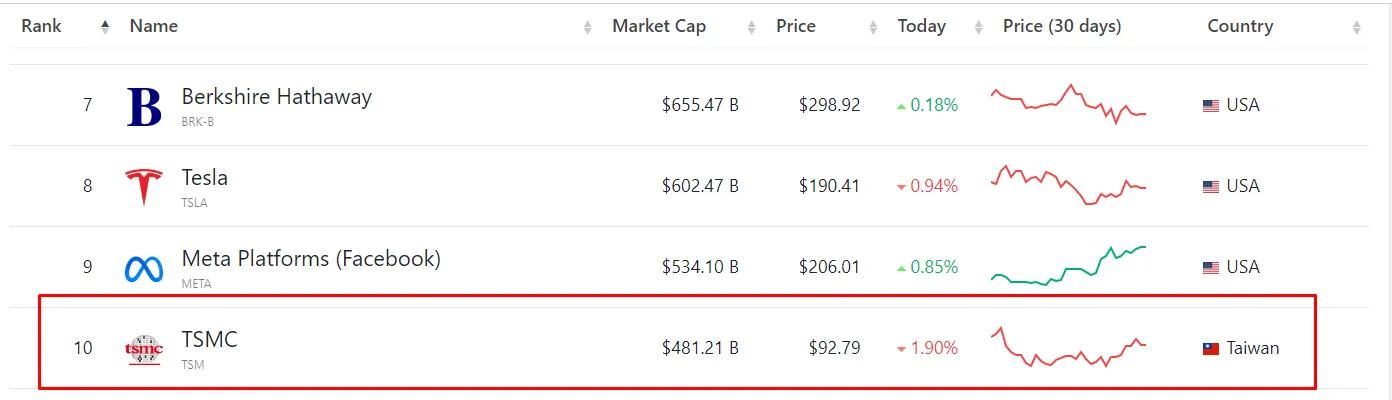1392x400 pixels.
Task: Open the Berkshire Hathaway company link
Action: coord(276,97)
